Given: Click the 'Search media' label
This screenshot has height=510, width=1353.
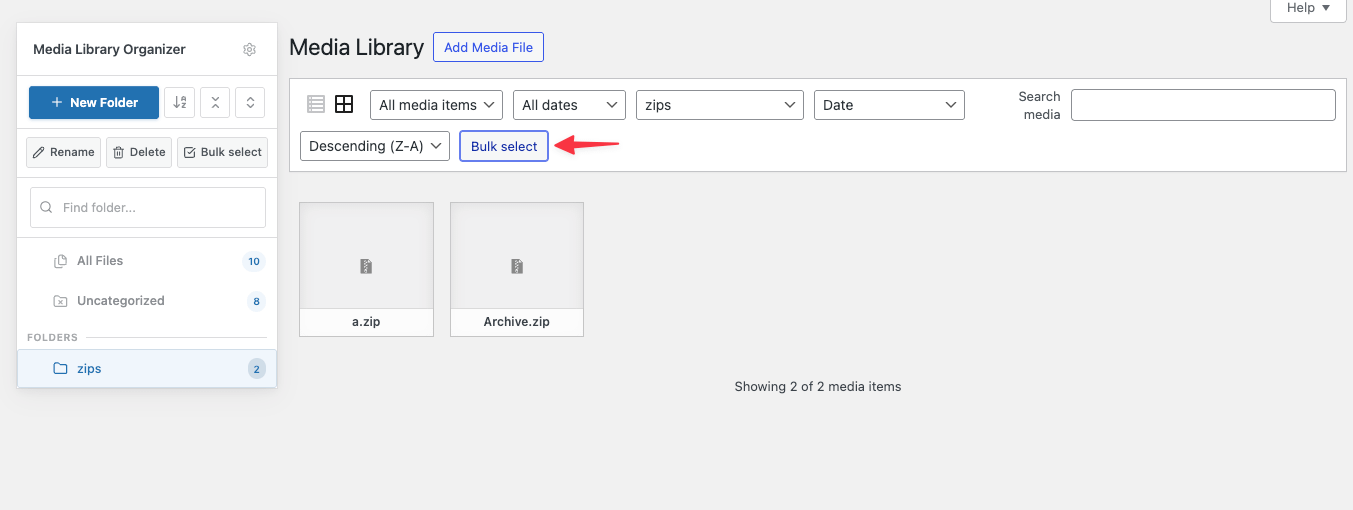Looking at the screenshot, I should [1039, 105].
